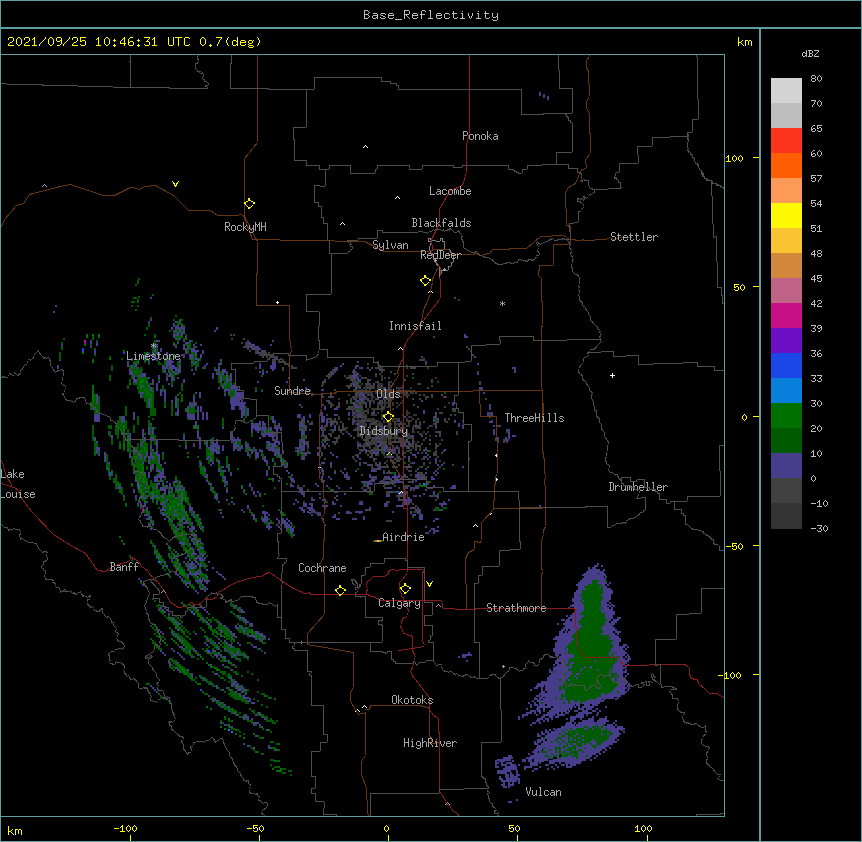Select the bright green 30-20 dBZ legend band
This screenshot has width=862, height=842.
[786, 416]
